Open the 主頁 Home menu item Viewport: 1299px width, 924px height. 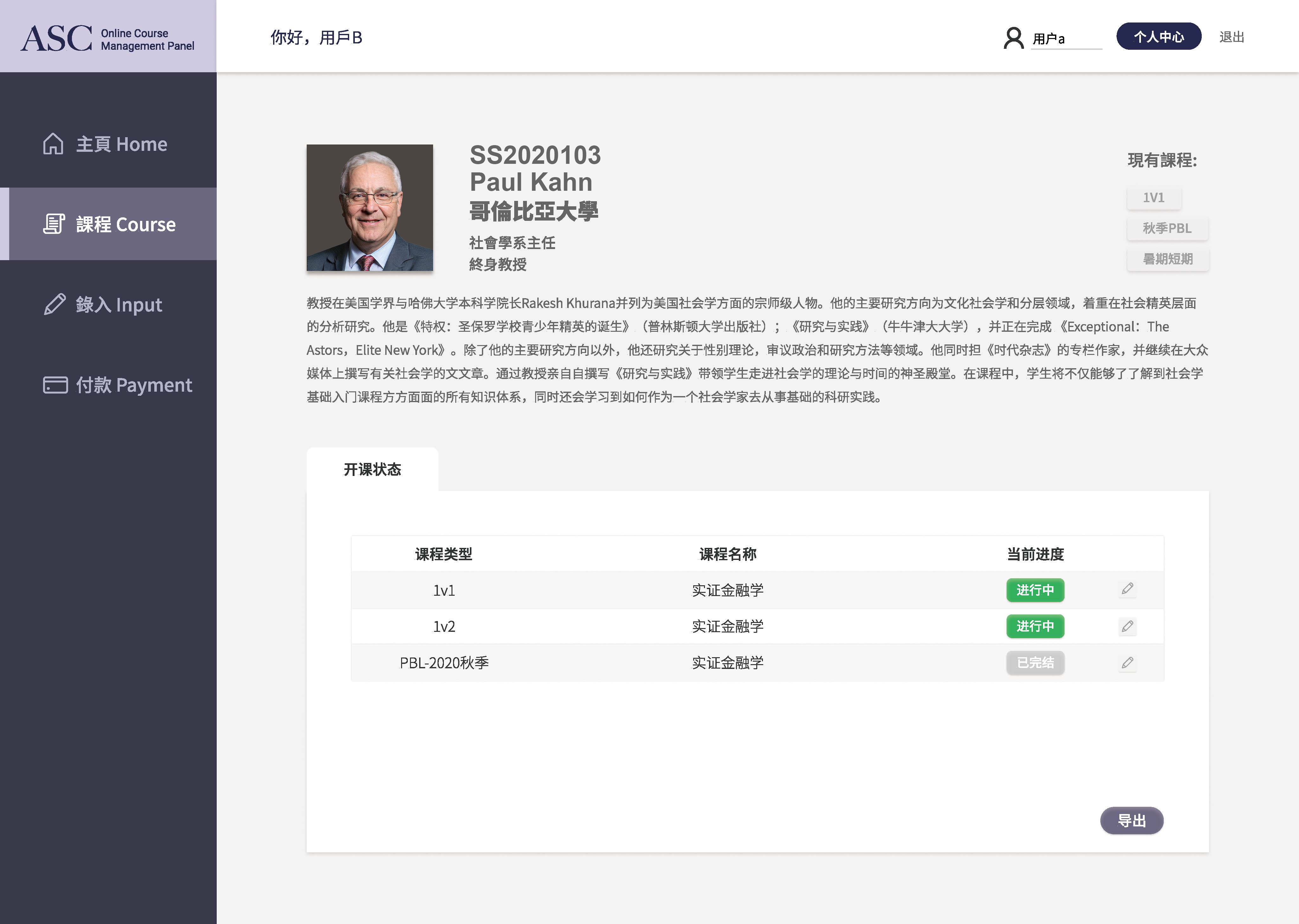click(121, 144)
